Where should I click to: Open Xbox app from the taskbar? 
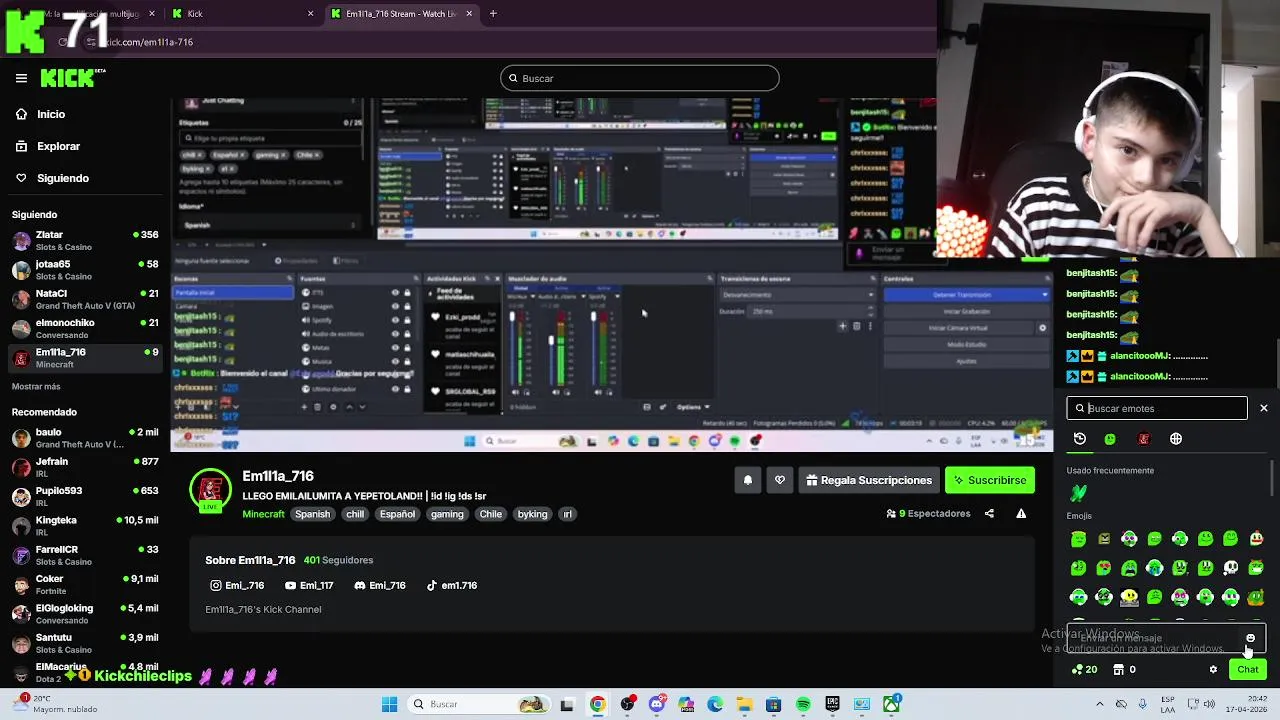(x=891, y=704)
